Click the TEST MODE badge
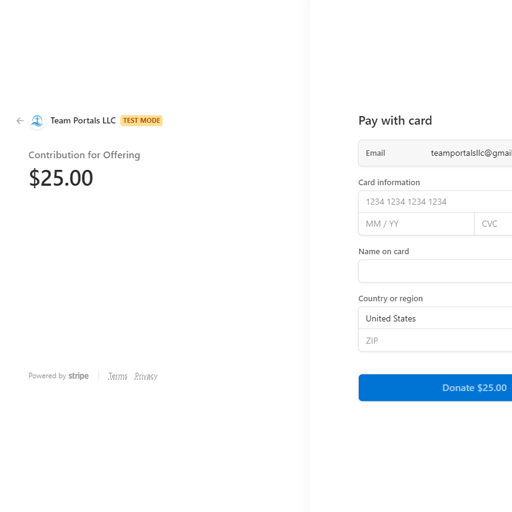The height and width of the screenshot is (512, 512). point(141,120)
